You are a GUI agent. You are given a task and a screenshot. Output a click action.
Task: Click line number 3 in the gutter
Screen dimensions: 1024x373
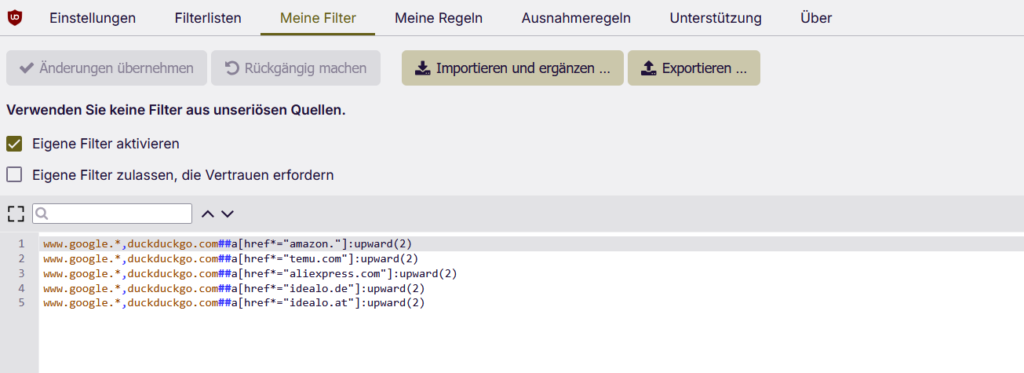22,274
